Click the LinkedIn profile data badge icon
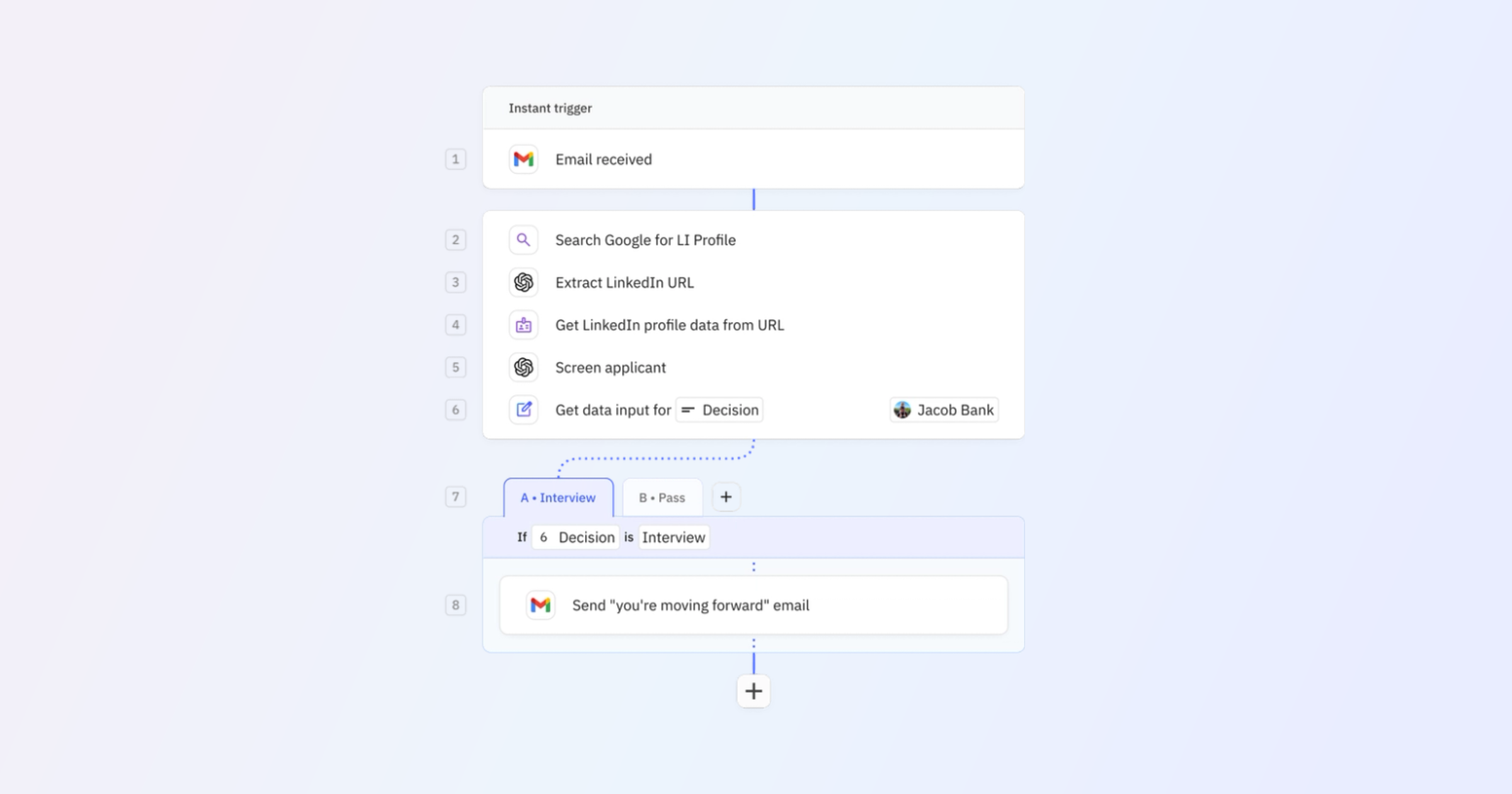 point(523,325)
